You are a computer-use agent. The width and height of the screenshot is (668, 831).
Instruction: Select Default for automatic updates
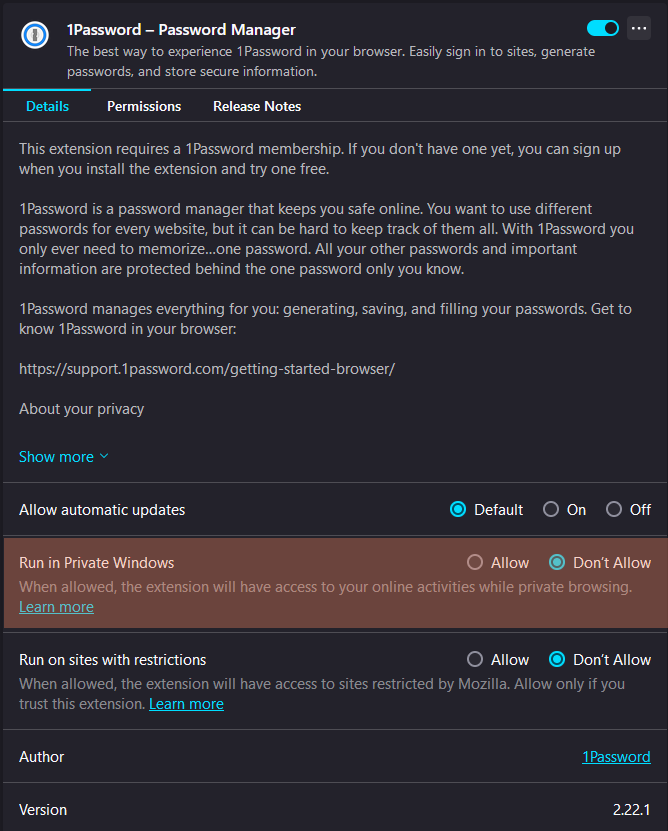coord(458,510)
